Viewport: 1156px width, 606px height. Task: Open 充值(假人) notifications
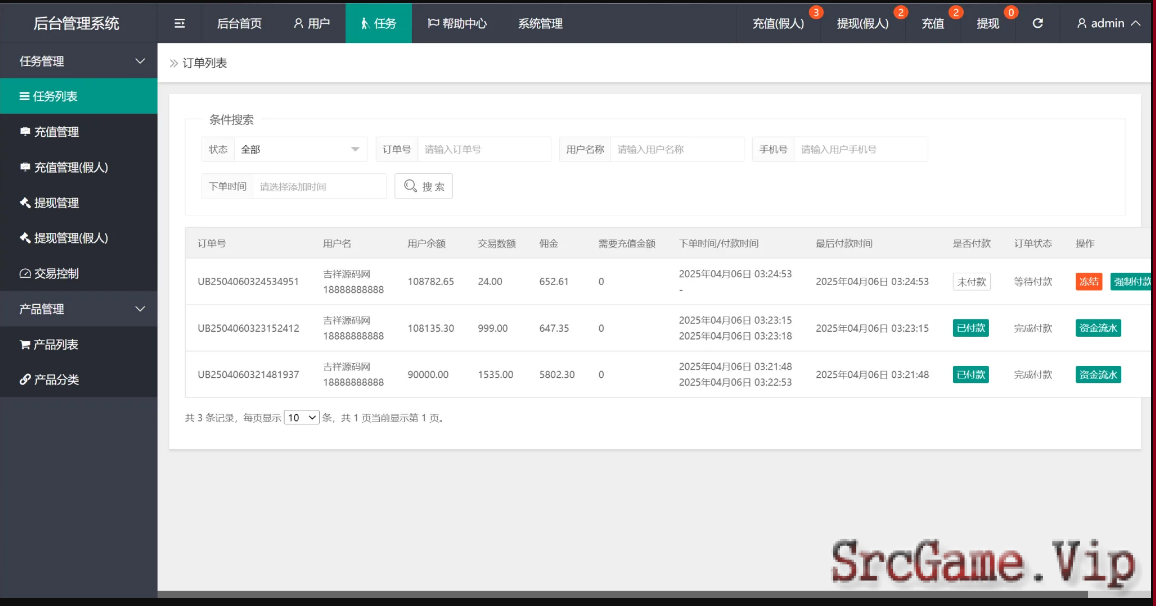[779, 24]
